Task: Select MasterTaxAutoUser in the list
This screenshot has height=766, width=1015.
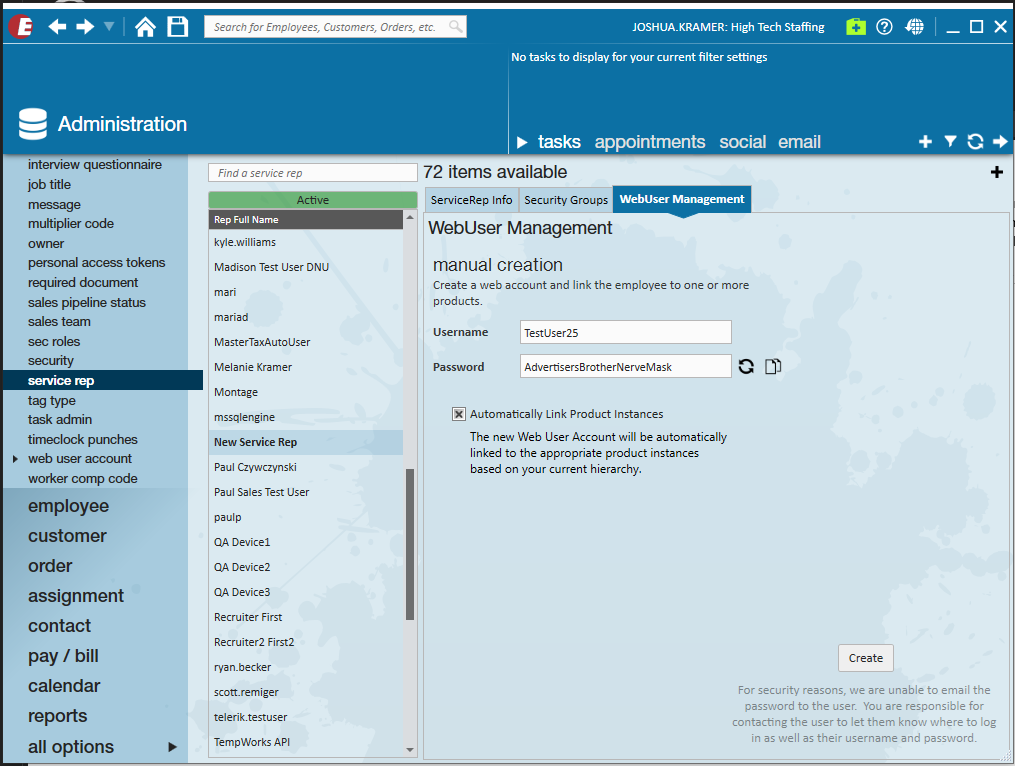Action: (x=306, y=342)
